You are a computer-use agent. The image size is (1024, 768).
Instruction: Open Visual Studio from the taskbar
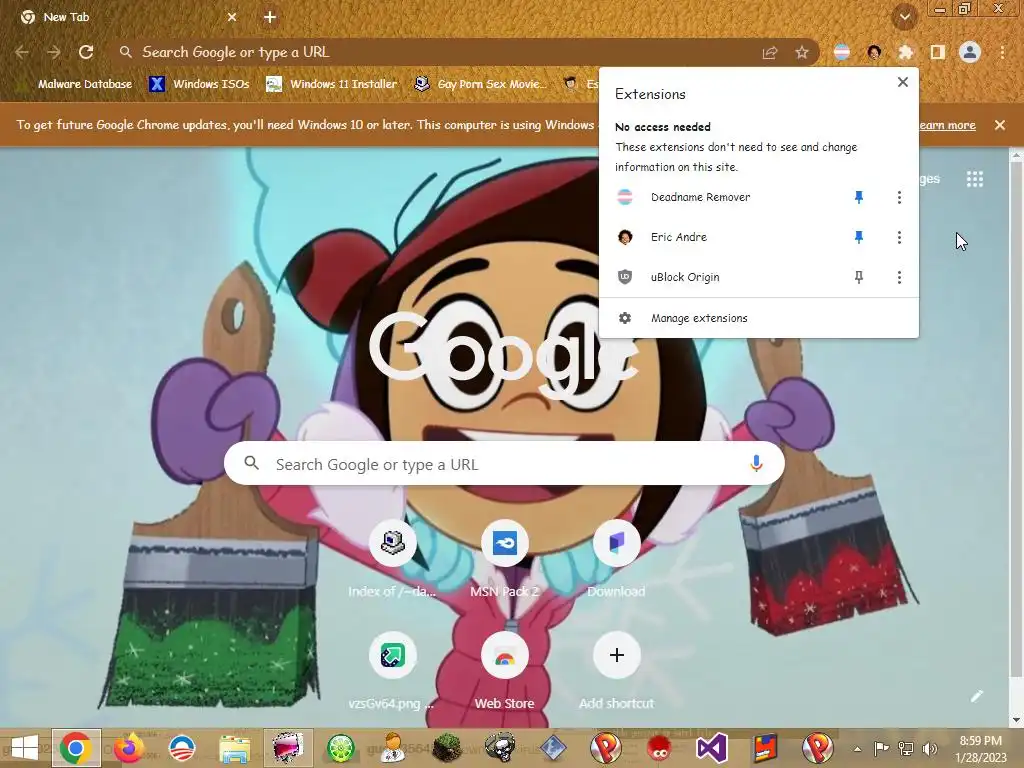click(x=711, y=748)
